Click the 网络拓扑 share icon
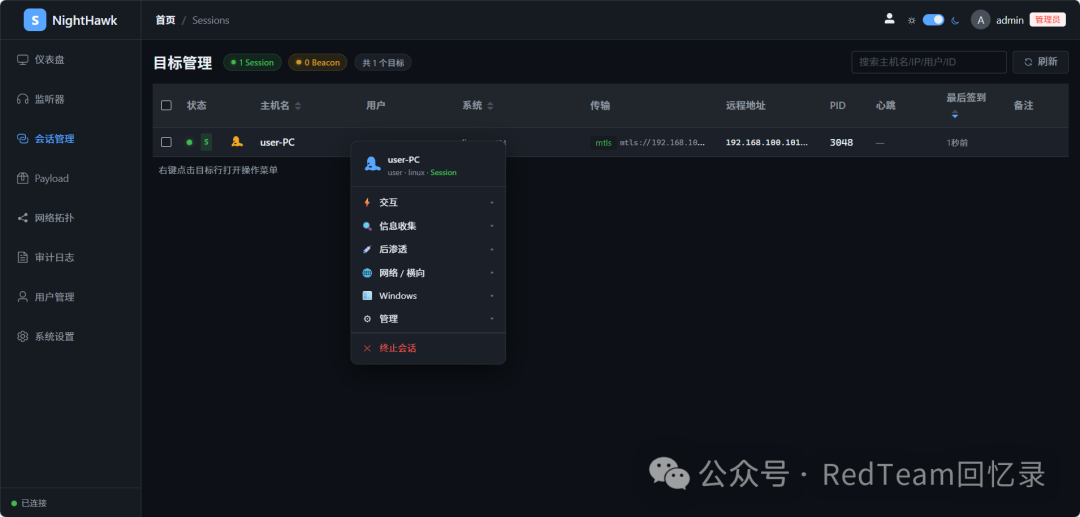Screen dimensions: 1080x517 [23, 218]
